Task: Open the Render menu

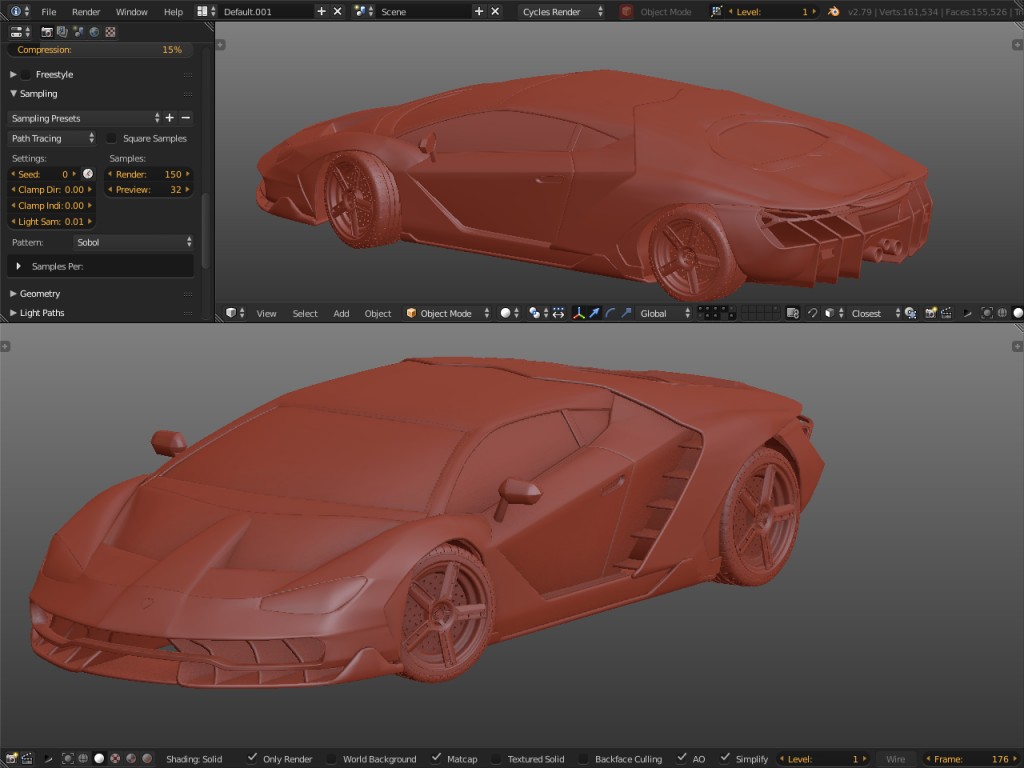Action: (x=86, y=11)
